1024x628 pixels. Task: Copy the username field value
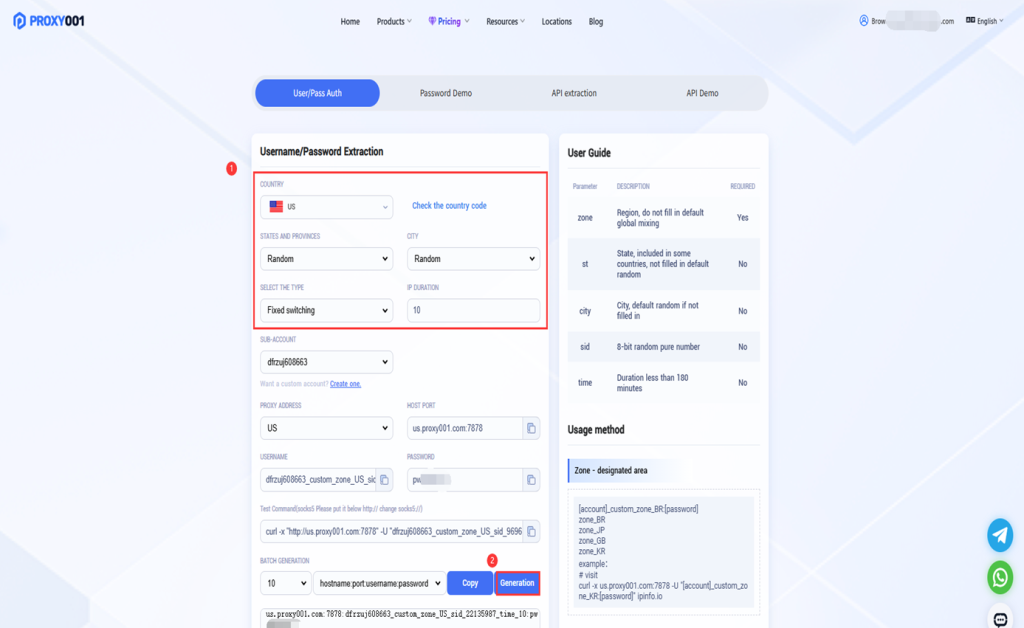coord(384,480)
